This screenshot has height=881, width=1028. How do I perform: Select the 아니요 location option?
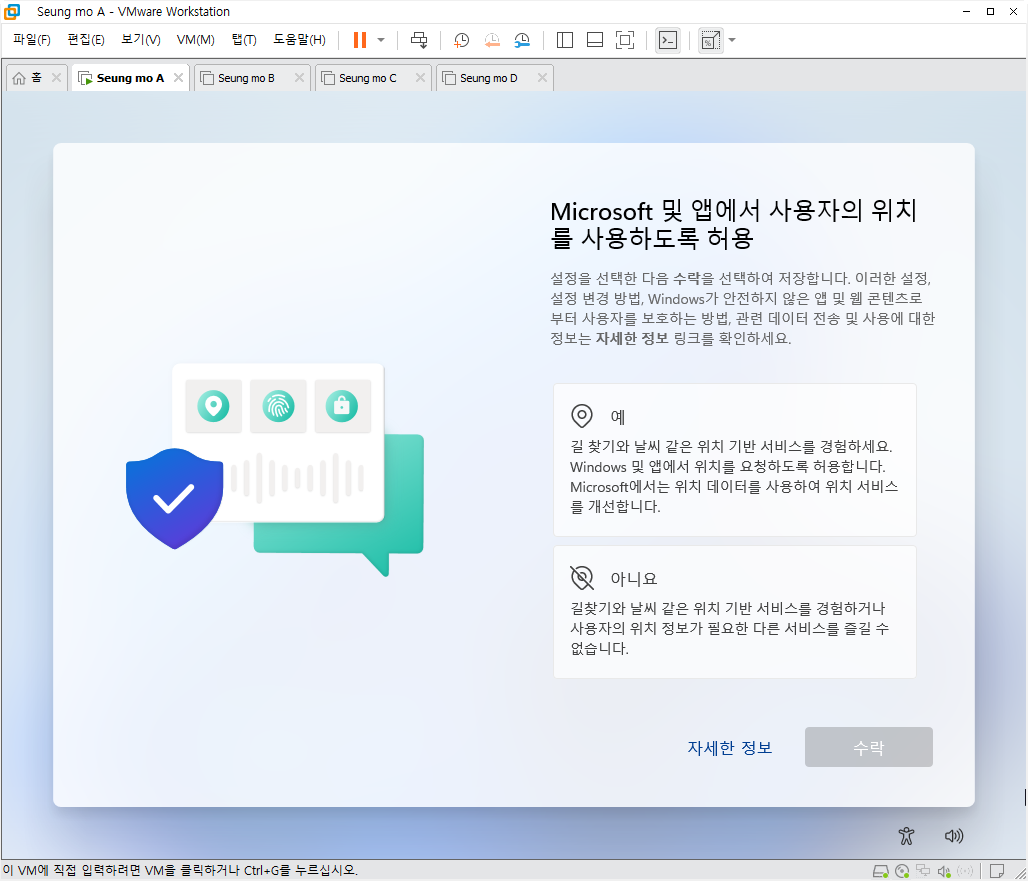tap(734, 612)
